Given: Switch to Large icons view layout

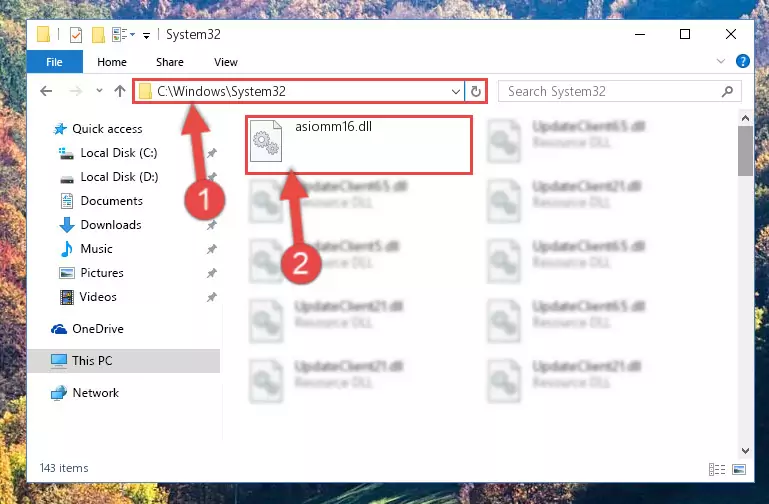Looking at the screenshot, I should 739,469.
